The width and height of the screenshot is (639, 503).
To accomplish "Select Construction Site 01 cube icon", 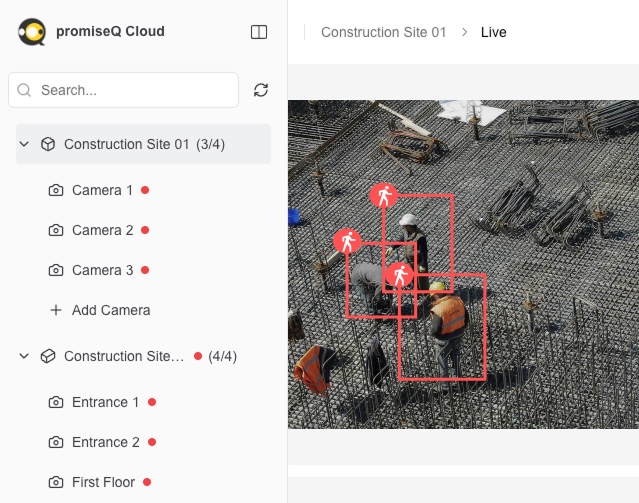I will [x=48, y=144].
